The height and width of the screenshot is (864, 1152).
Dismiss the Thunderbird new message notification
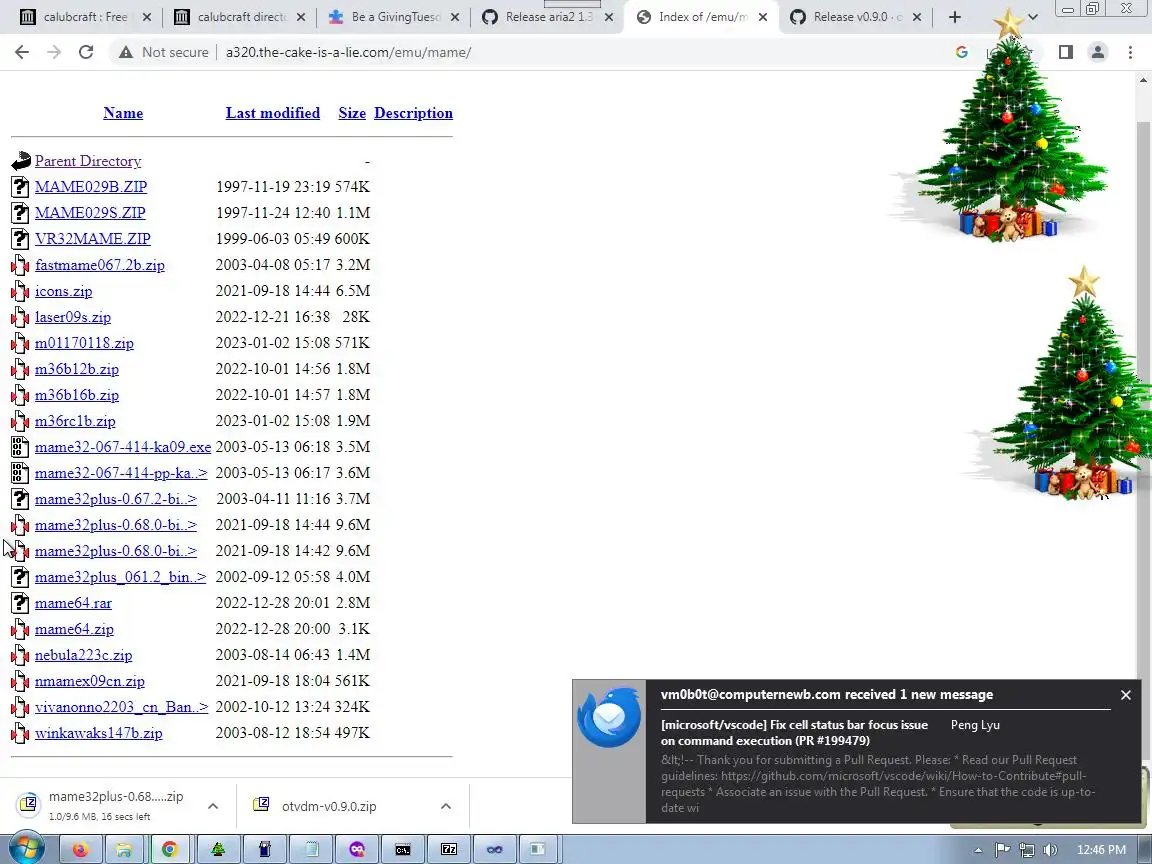point(1126,695)
